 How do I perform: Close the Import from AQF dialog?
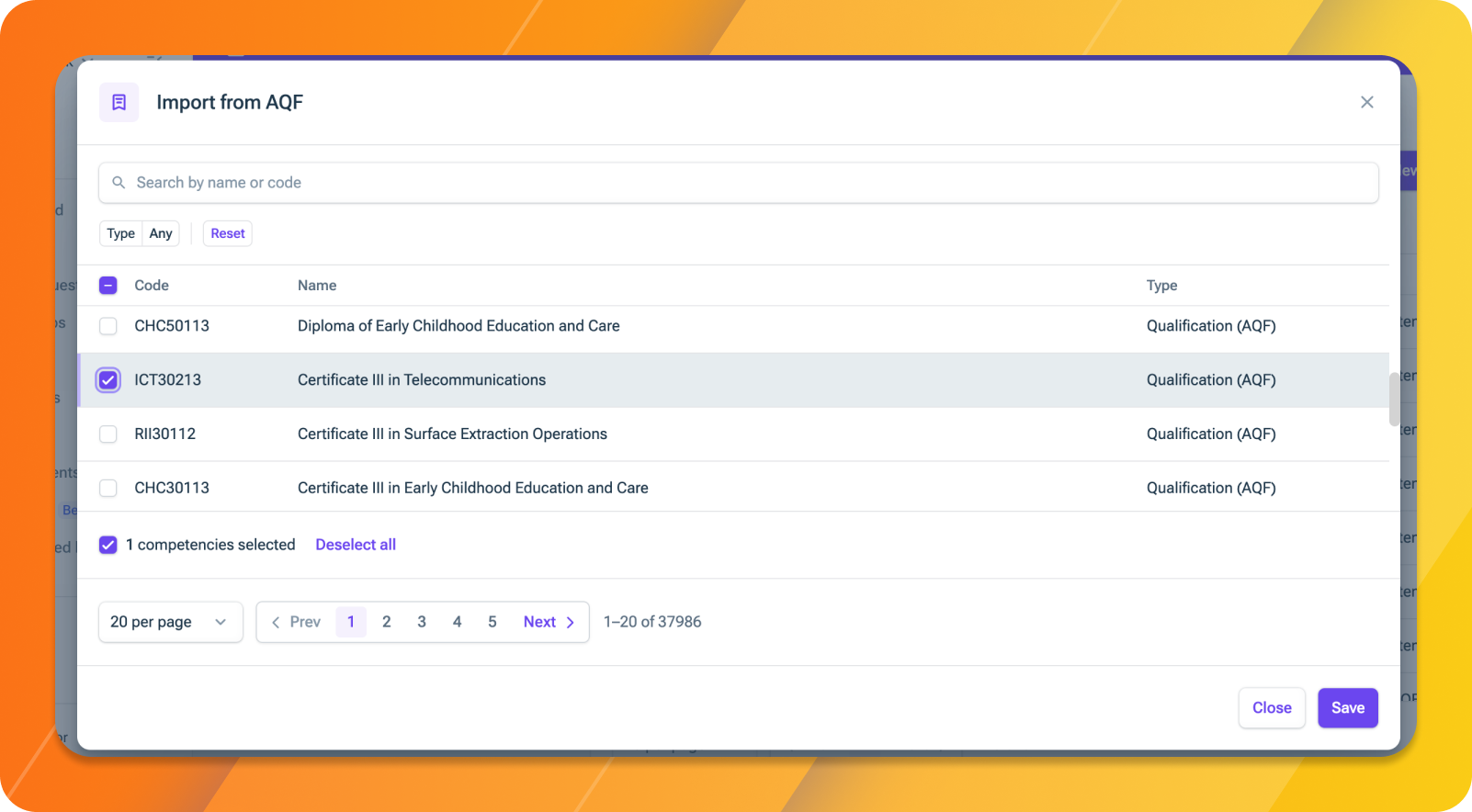click(x=1367, y=102)
